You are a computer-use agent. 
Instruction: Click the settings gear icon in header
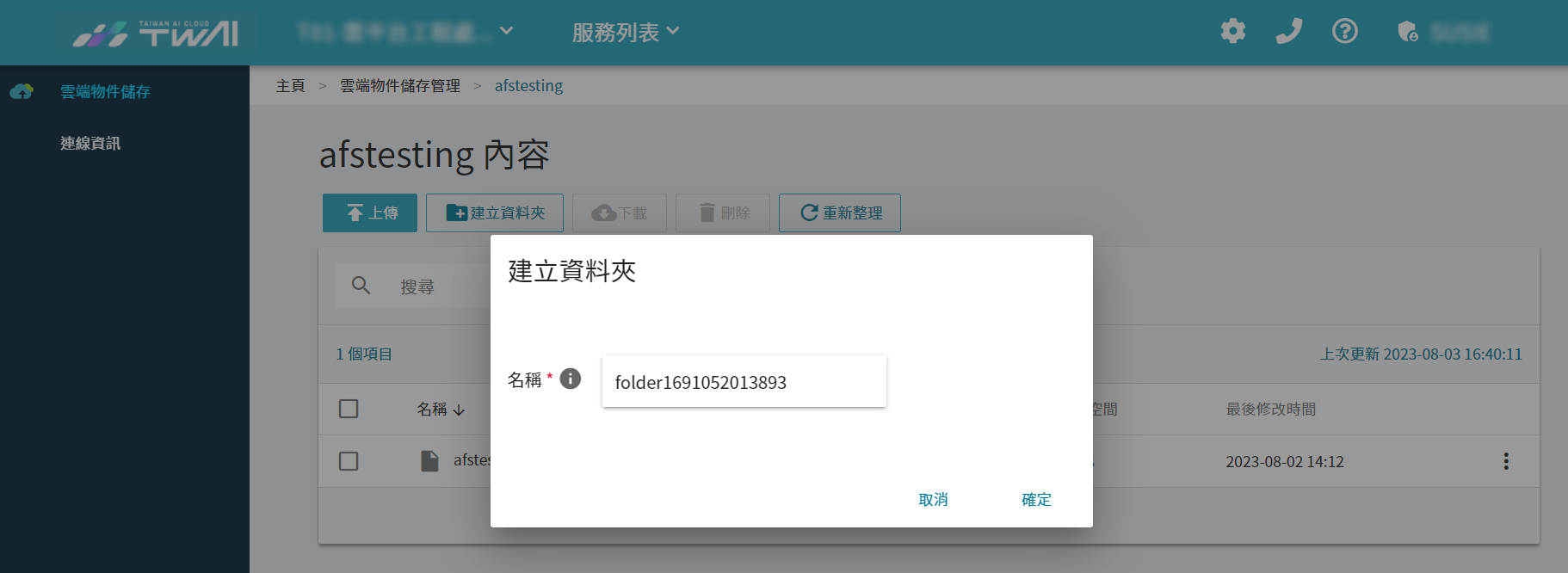(1233, 32)
